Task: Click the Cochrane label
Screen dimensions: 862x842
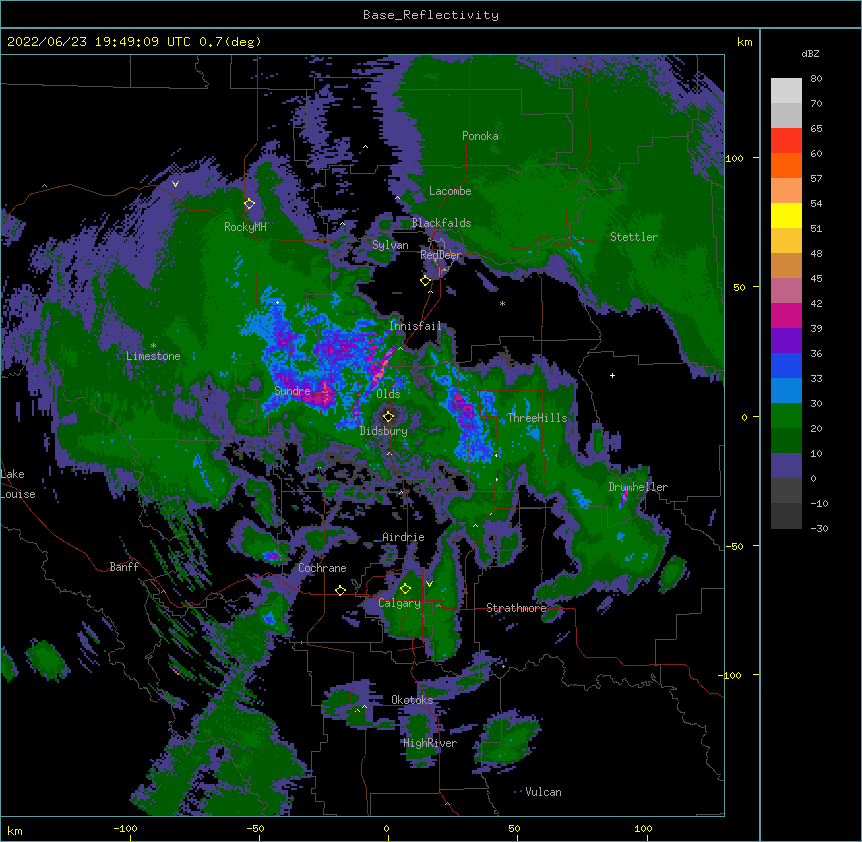Action: click(x=322, y=568)
